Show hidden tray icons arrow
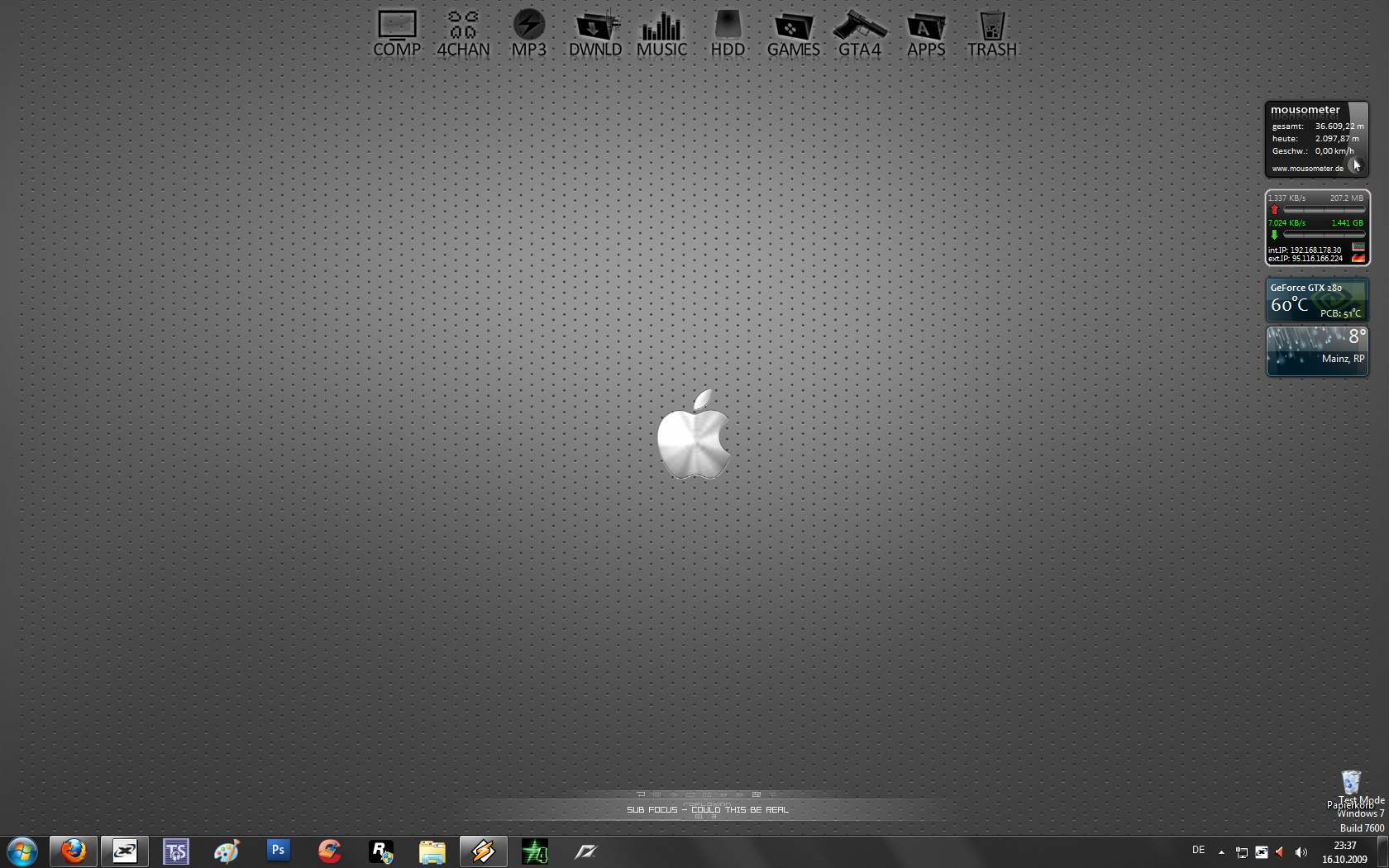 (x=1221, y=852)
